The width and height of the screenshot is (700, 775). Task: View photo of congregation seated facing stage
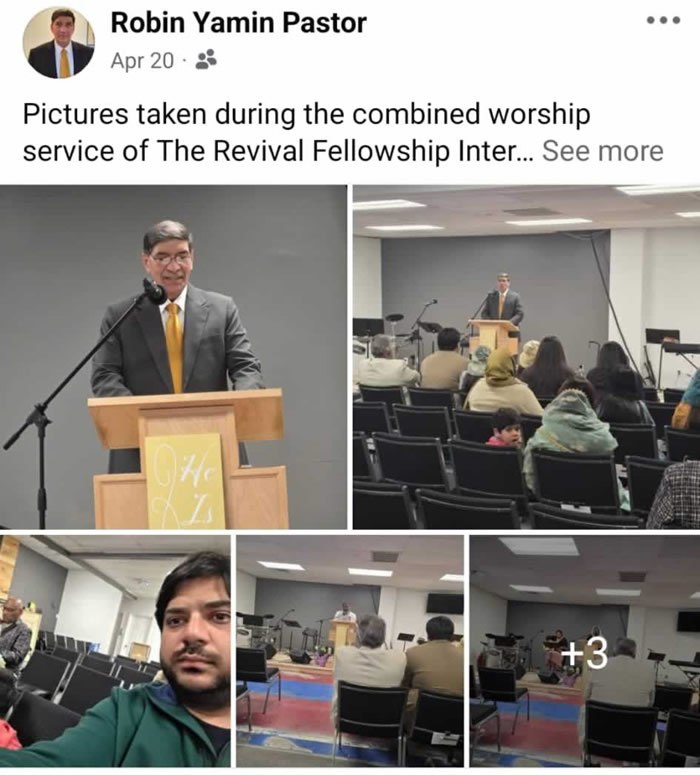tap(526, 357)
